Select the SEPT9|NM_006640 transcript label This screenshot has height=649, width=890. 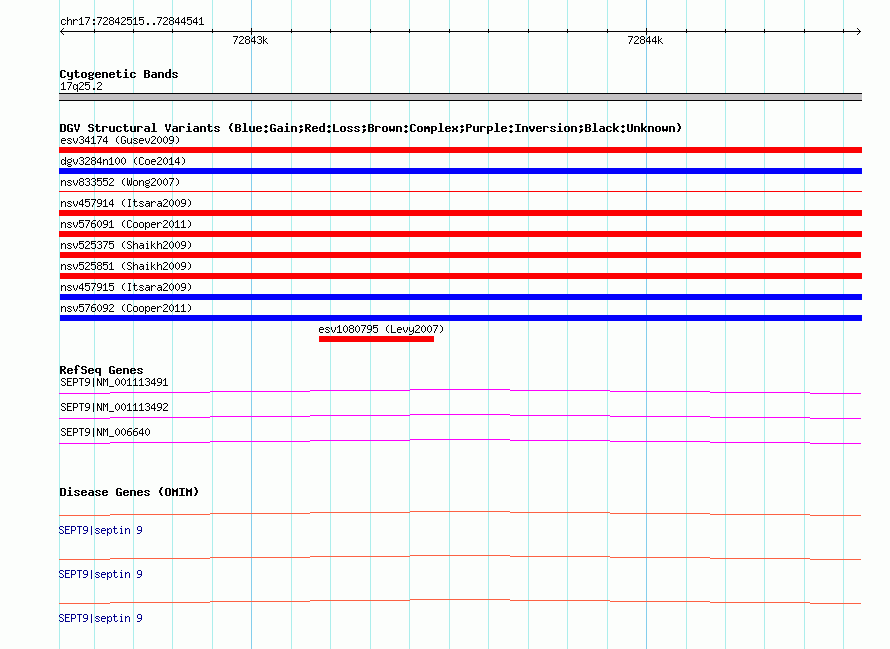(105, 432)
